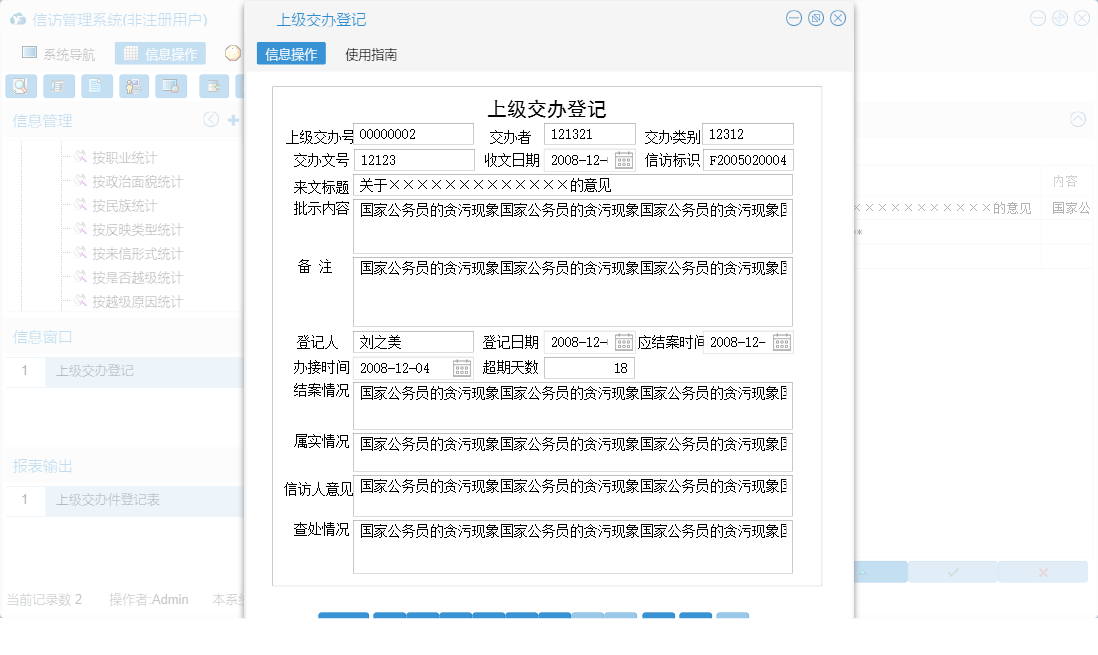This screenshot has width=1098, height=655.
Task: Open the user management toolbar icon
Action: 133,86
